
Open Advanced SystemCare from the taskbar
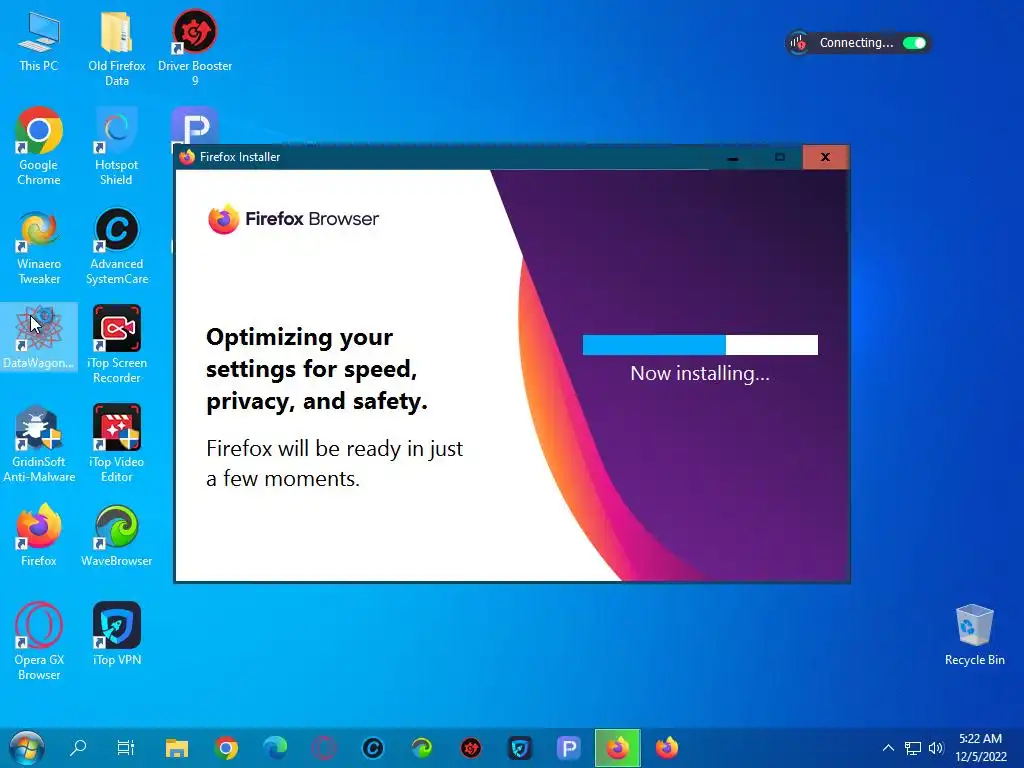[x=373, y=748]
